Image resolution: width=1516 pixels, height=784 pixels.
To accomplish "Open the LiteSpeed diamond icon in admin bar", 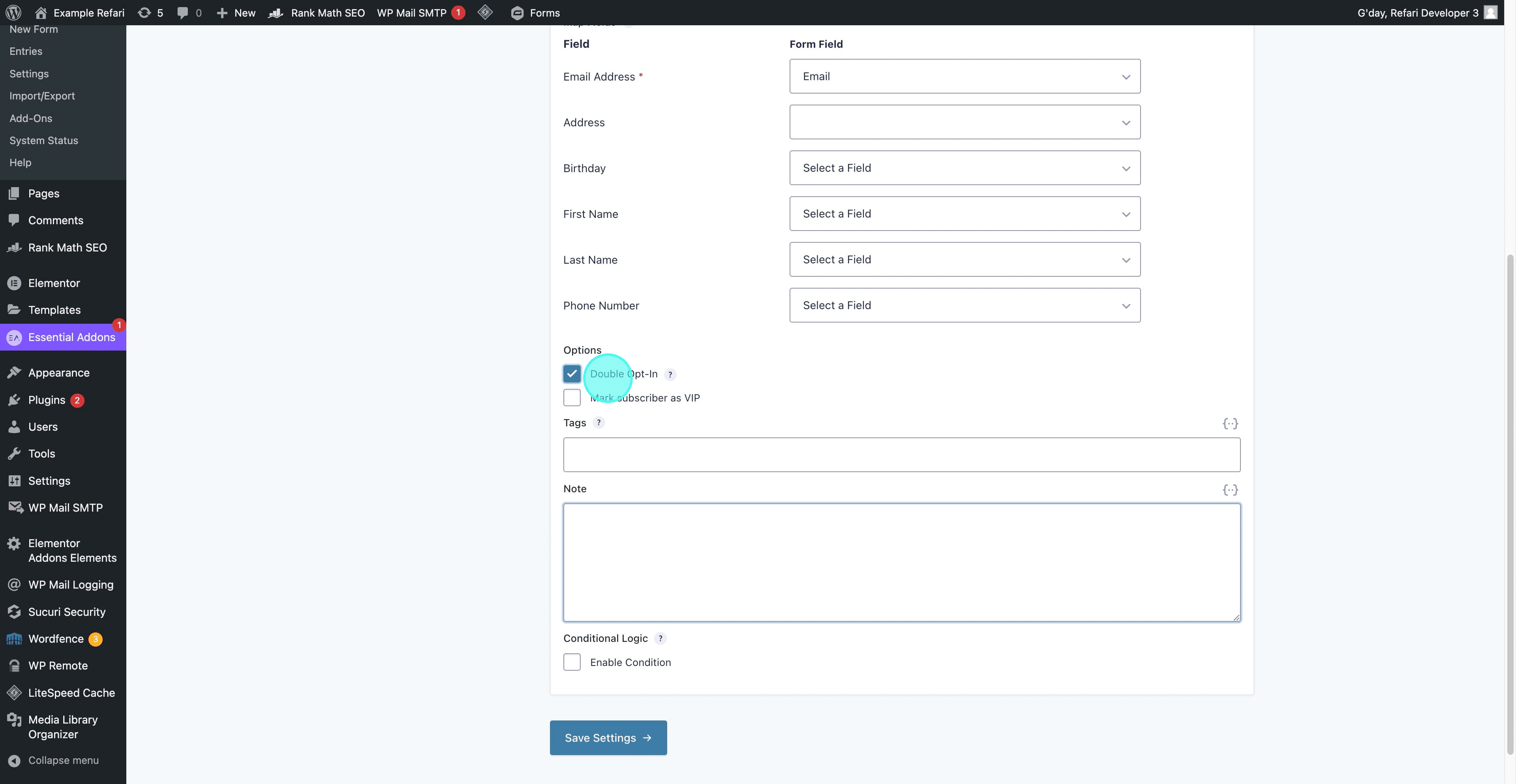I will tap(485, 12).
